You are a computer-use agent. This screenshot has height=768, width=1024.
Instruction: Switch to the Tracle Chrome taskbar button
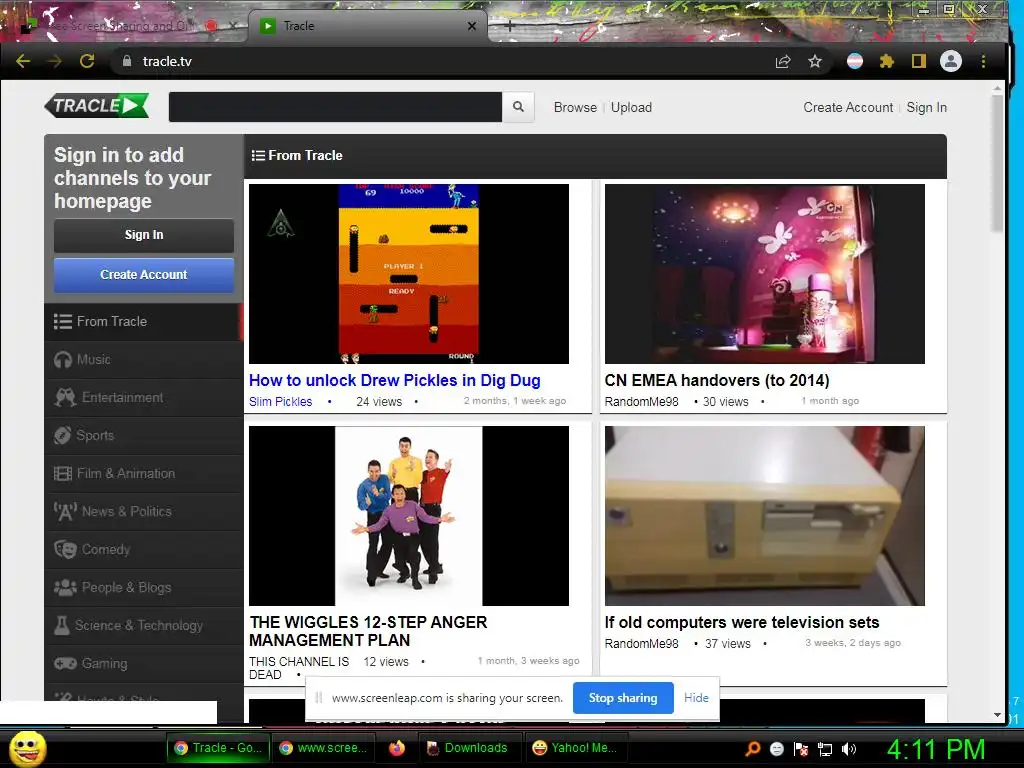[218, 748]
